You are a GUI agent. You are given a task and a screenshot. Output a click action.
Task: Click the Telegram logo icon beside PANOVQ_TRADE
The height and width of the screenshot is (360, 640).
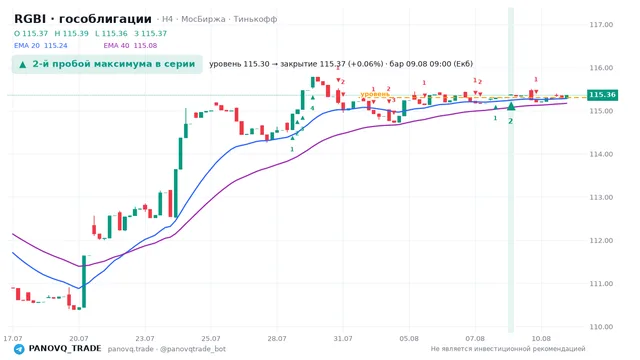tap(19, 349)
